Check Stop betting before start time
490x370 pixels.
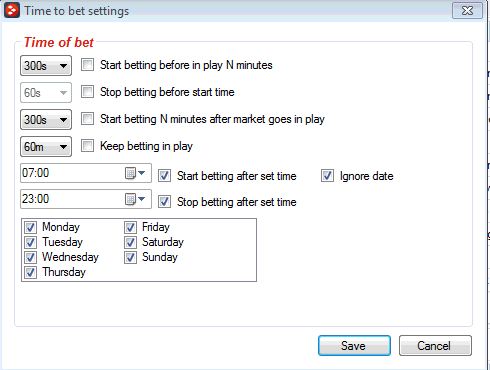click(x=88, y=92)
